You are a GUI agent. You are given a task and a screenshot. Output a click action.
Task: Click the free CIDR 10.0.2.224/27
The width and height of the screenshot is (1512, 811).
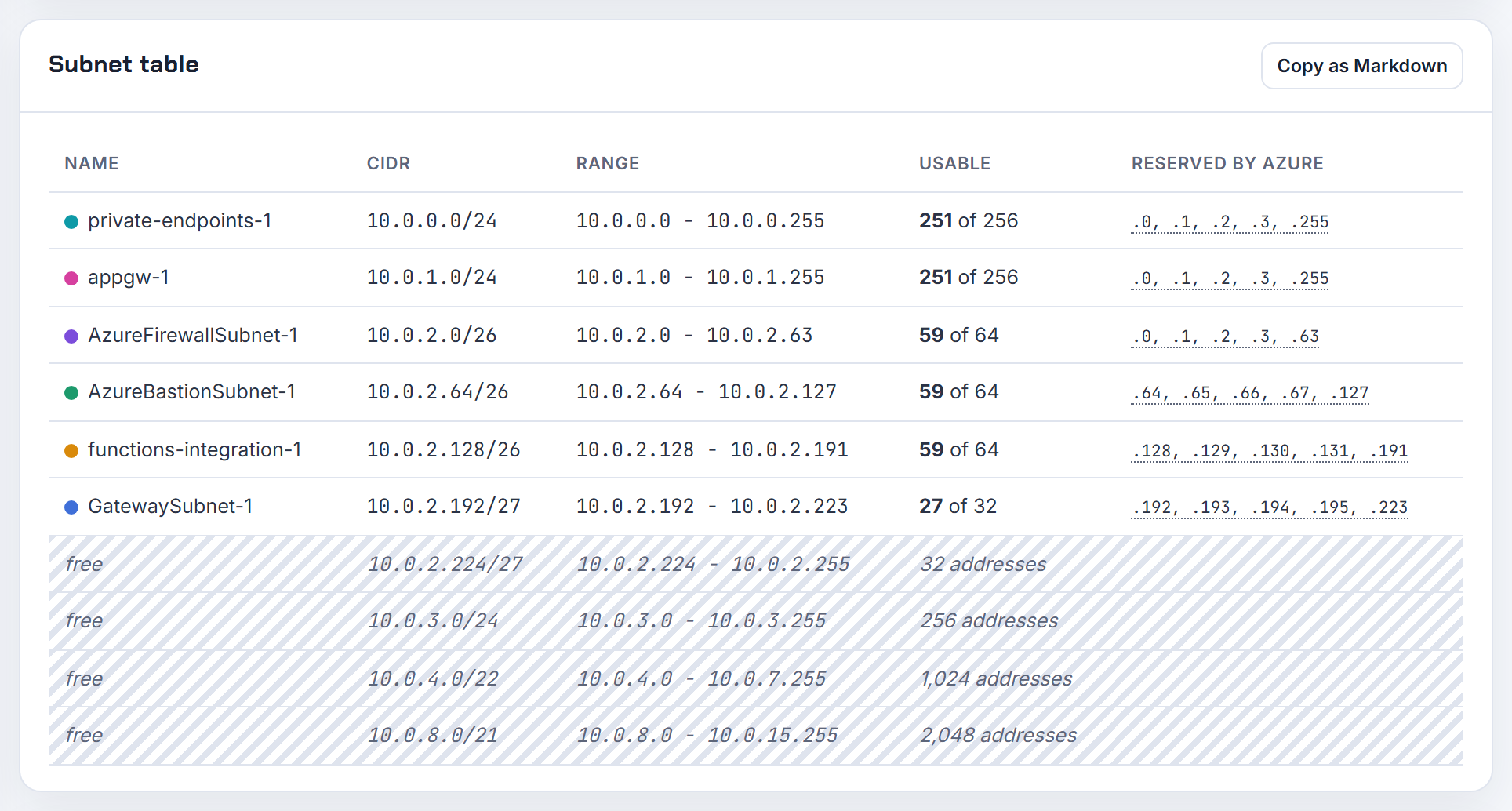coord(445,565)
